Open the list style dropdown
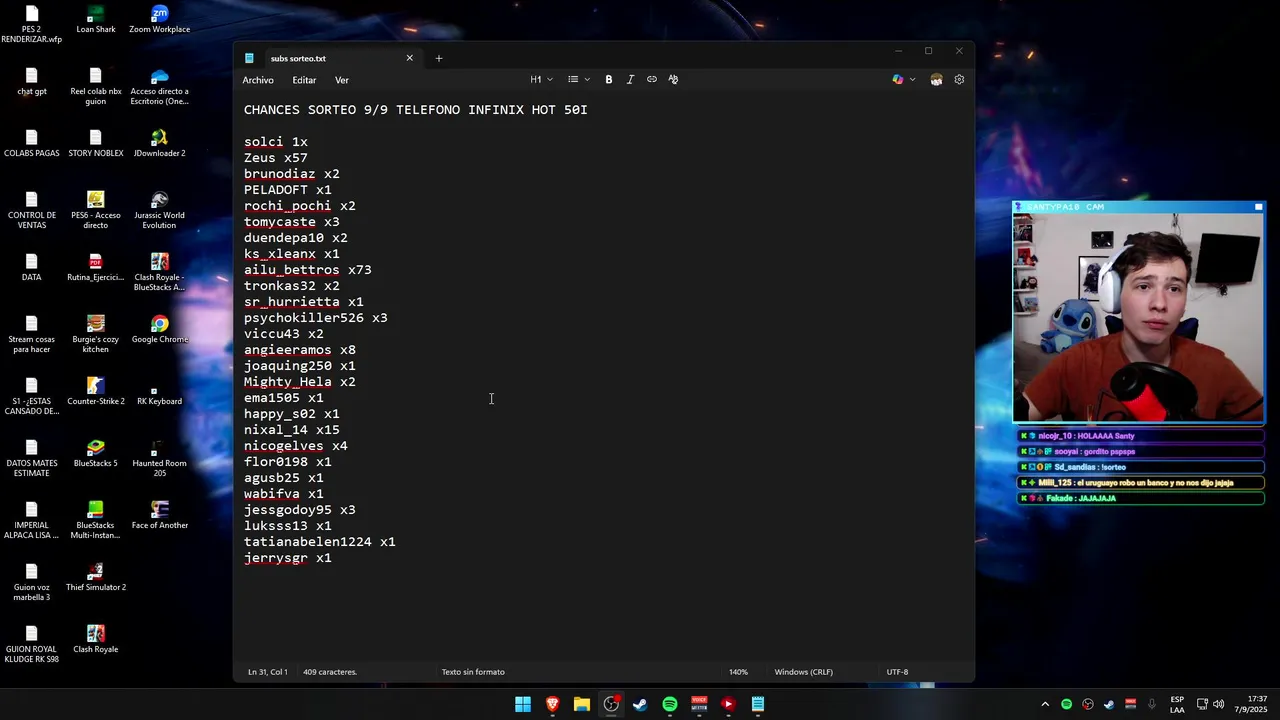 coord(578,80)
